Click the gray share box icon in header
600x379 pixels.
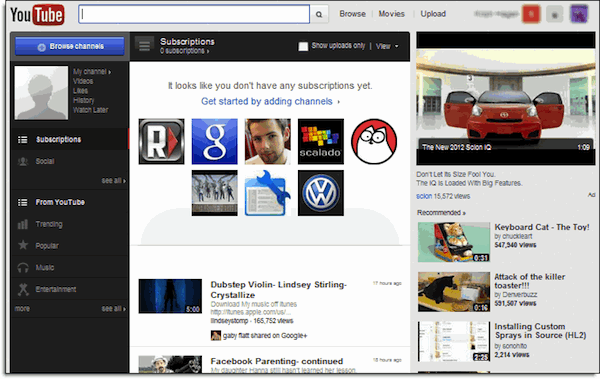pyautogui.click(x=554, y=15)
